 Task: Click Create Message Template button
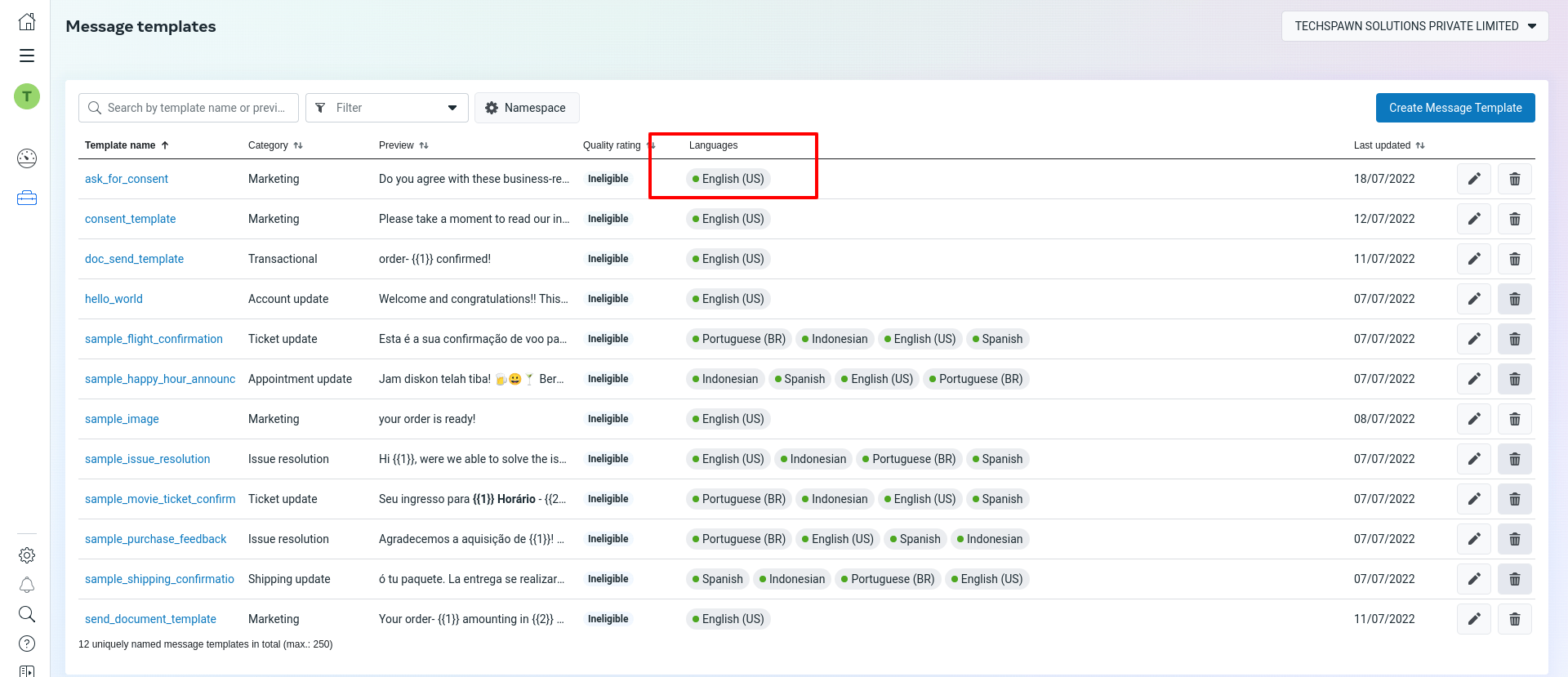coord(1454,108)
